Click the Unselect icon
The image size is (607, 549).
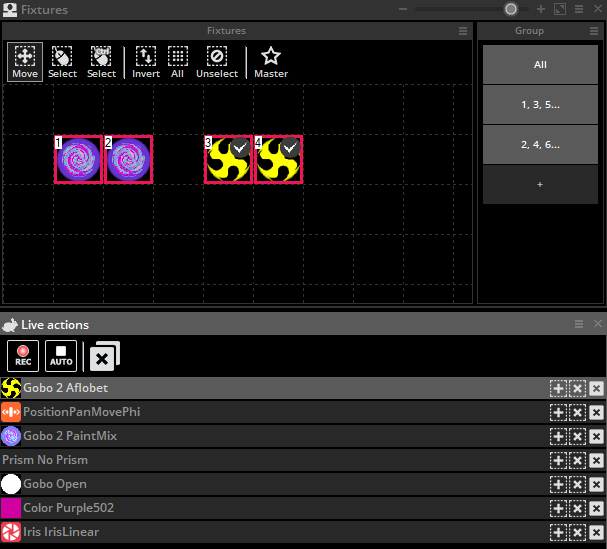[x=217, y=61]
